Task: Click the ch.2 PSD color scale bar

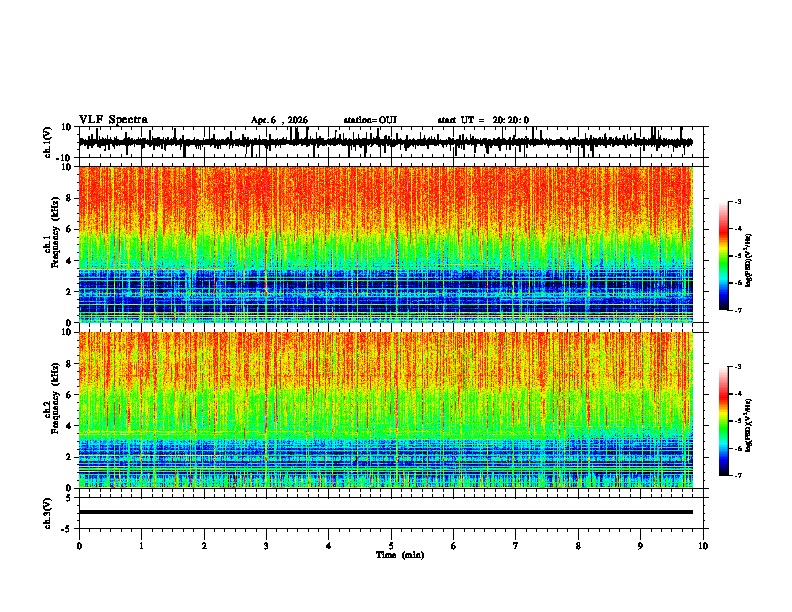Action: pos(724,421)
